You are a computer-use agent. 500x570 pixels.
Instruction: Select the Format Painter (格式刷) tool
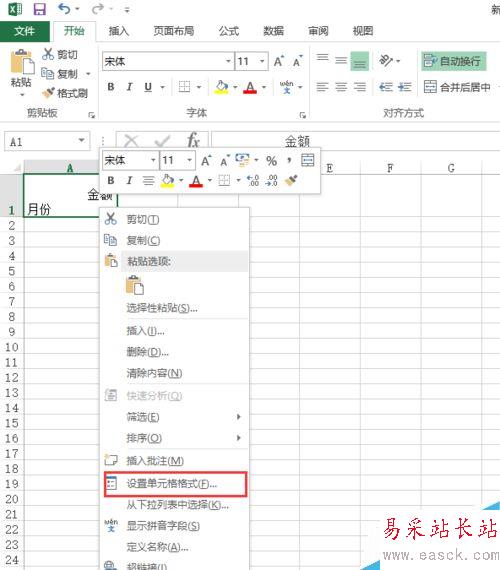pyautogui.click(x=64, y=93)
